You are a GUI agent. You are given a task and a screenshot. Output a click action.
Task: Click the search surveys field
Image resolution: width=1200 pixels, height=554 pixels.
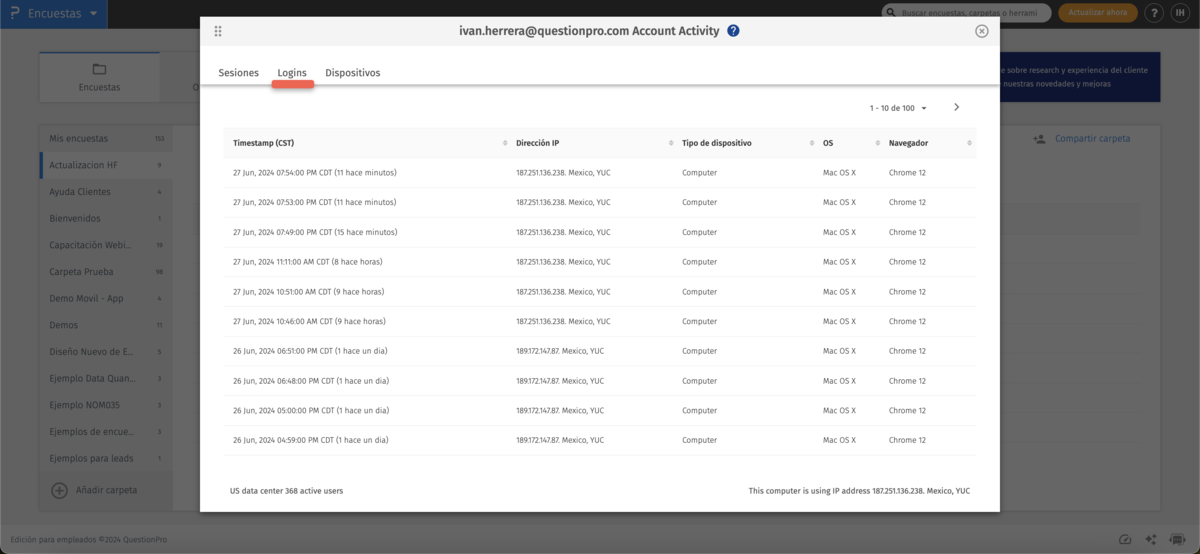tap(966, 13)
